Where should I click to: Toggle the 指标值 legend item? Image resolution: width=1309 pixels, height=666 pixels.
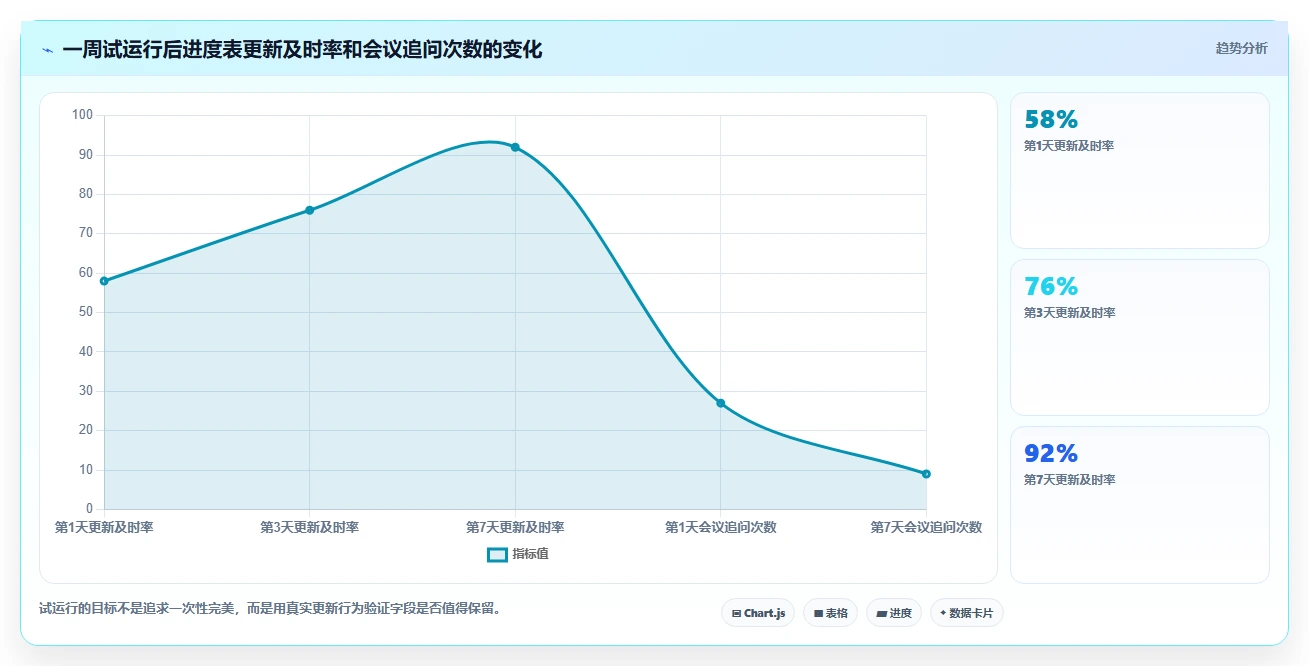518,554
